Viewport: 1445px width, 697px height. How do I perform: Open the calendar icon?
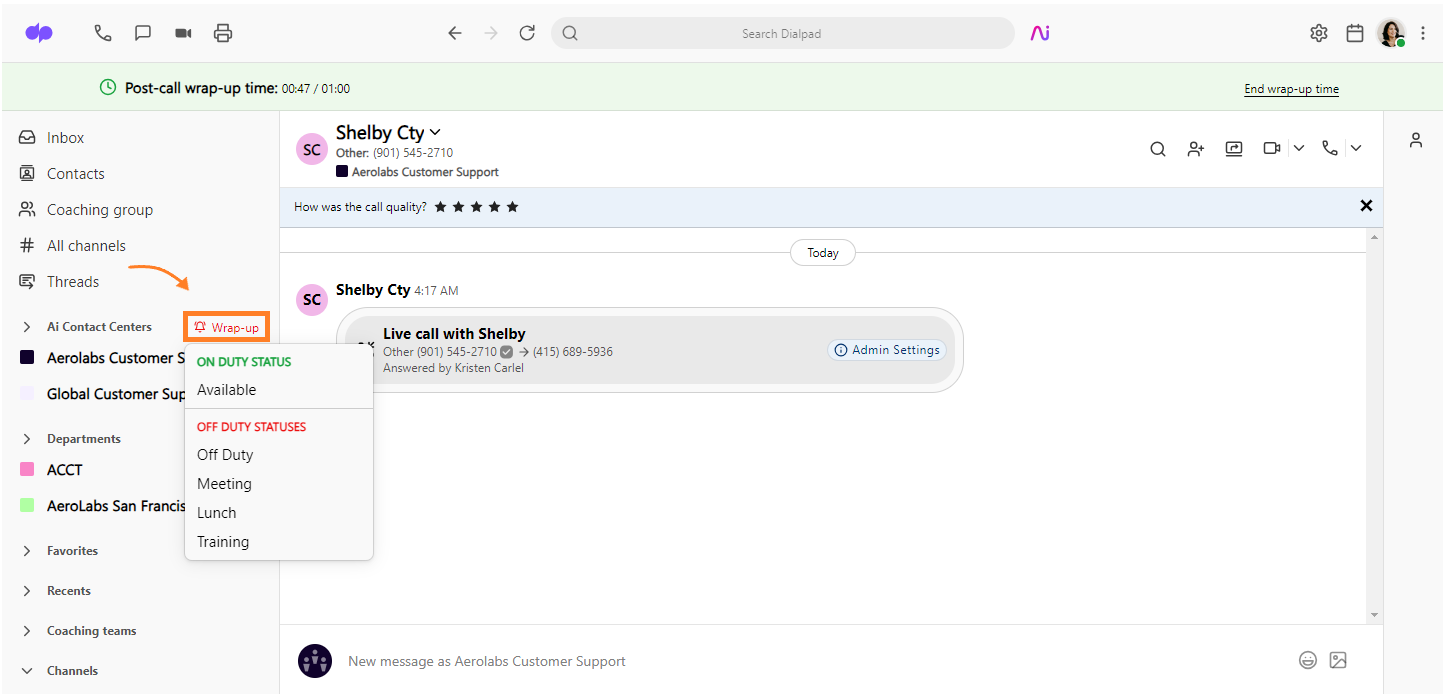1355,33
